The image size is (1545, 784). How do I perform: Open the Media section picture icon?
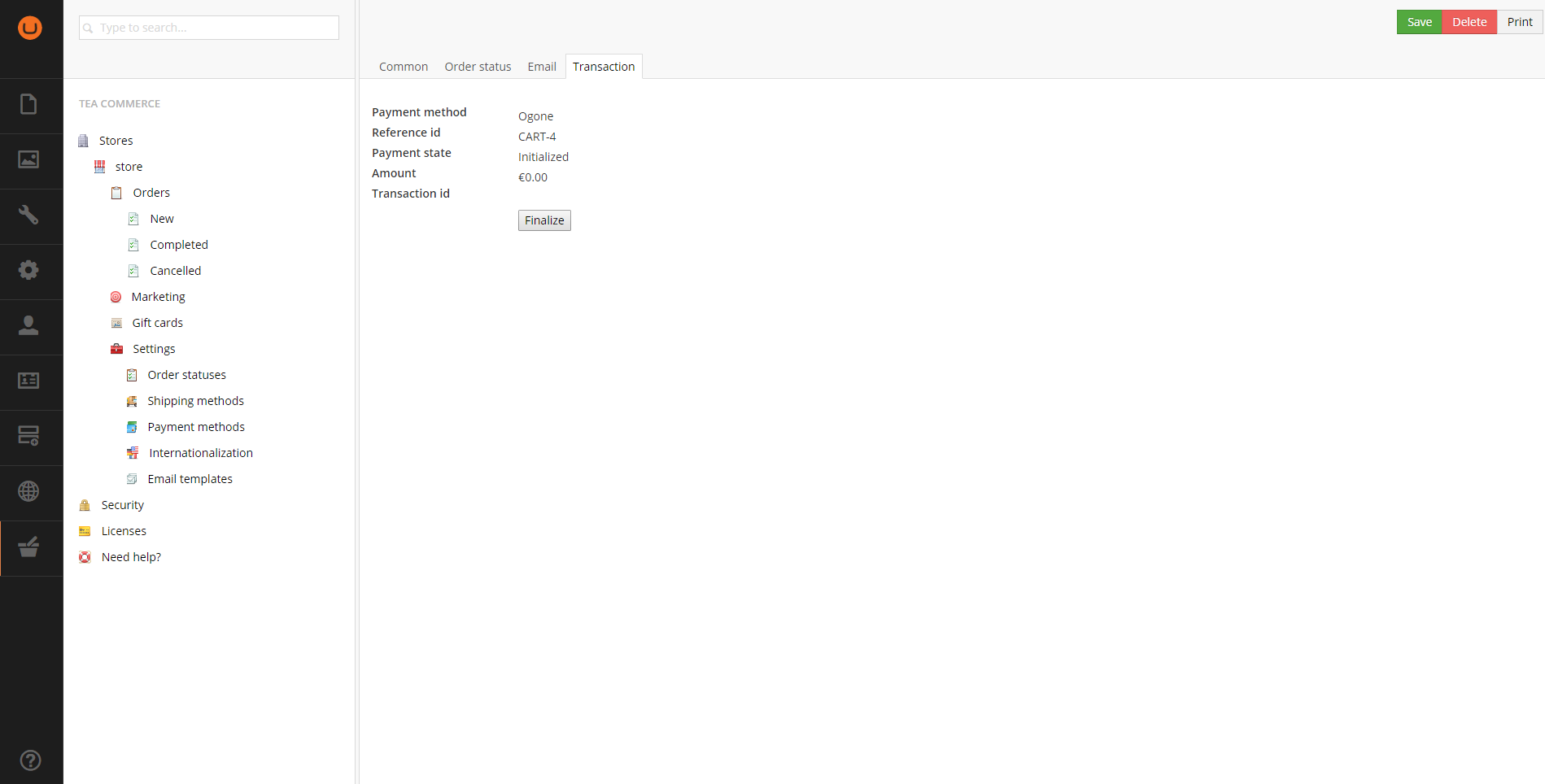(28, 159)
